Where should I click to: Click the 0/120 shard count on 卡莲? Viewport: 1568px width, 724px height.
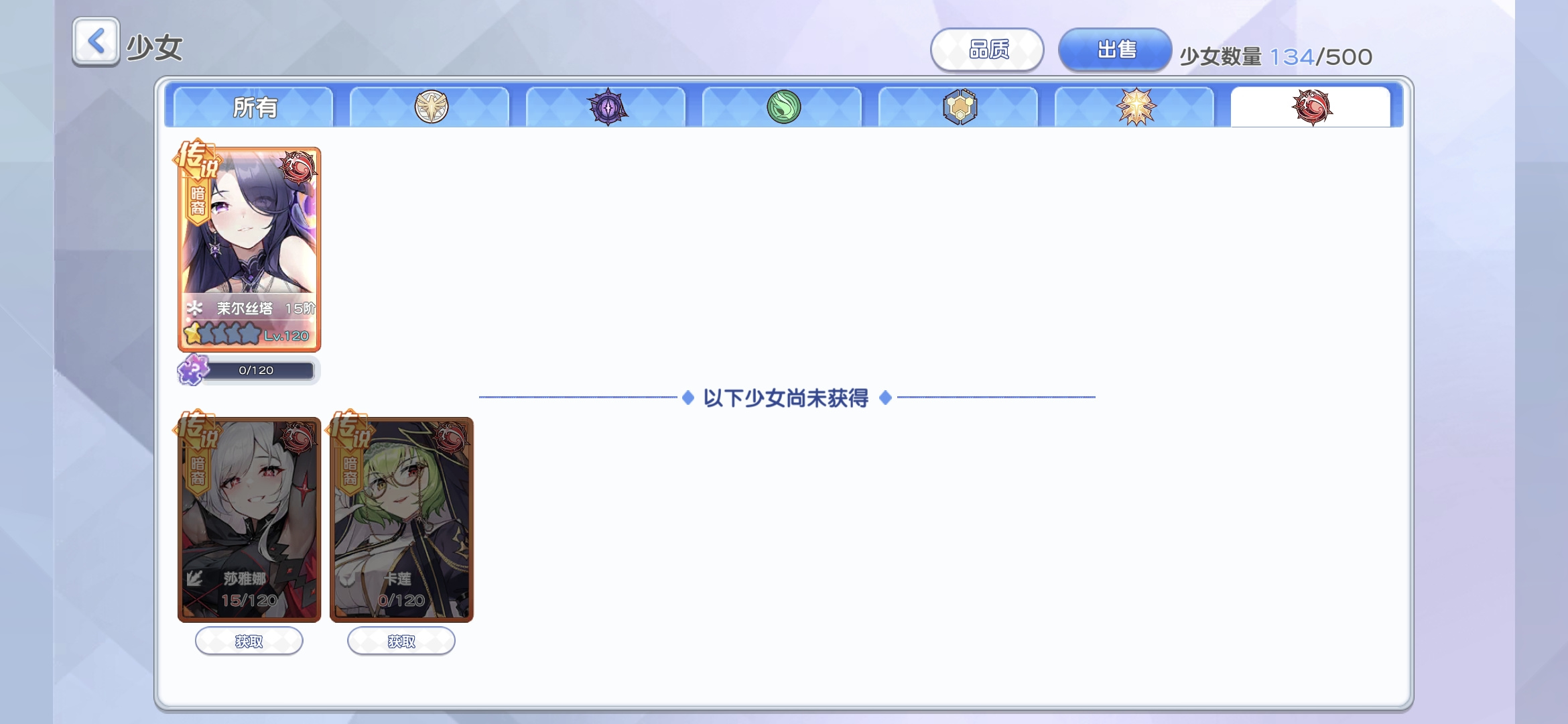(401, 600)
